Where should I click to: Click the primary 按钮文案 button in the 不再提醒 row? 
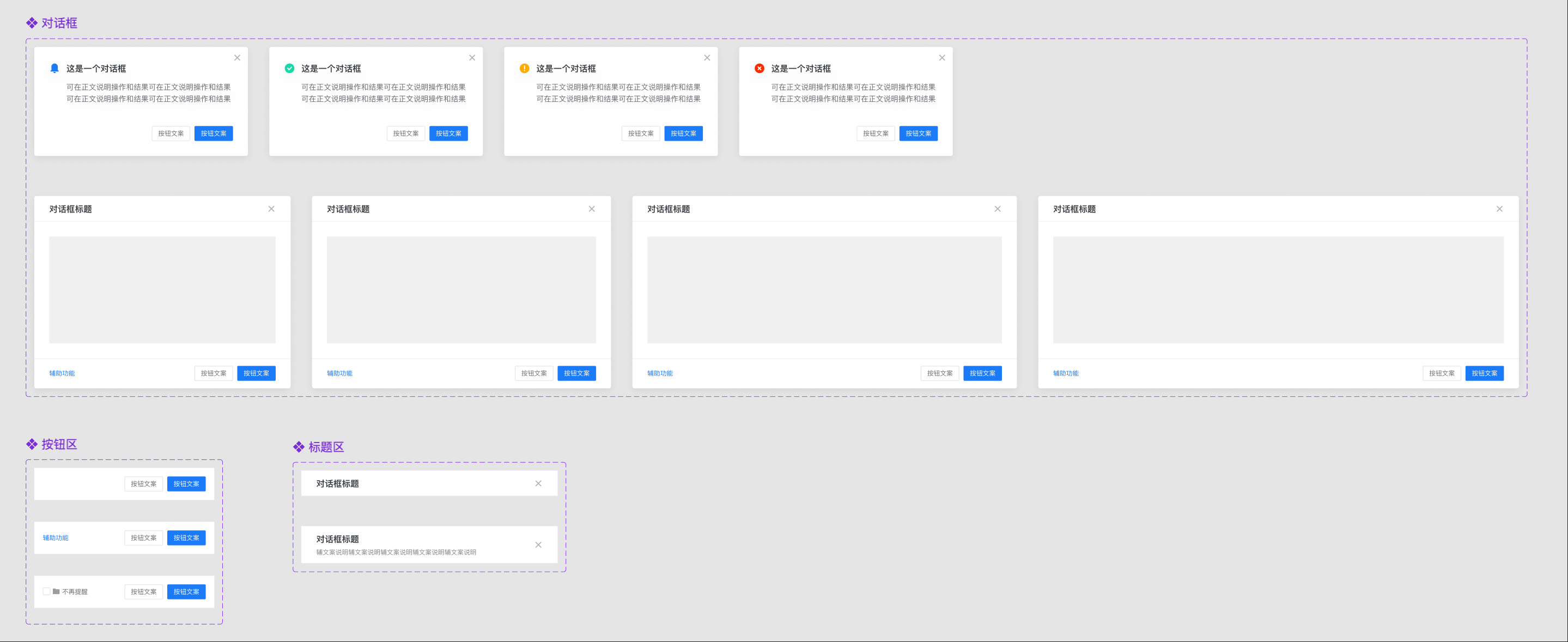pyautogui.click(x=186, y=591)
